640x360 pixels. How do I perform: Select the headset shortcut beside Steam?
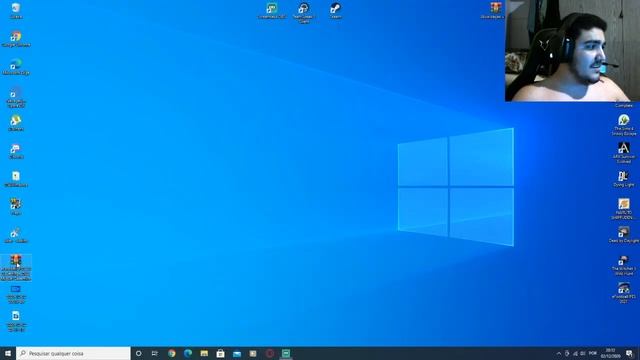tap(304, 12)
